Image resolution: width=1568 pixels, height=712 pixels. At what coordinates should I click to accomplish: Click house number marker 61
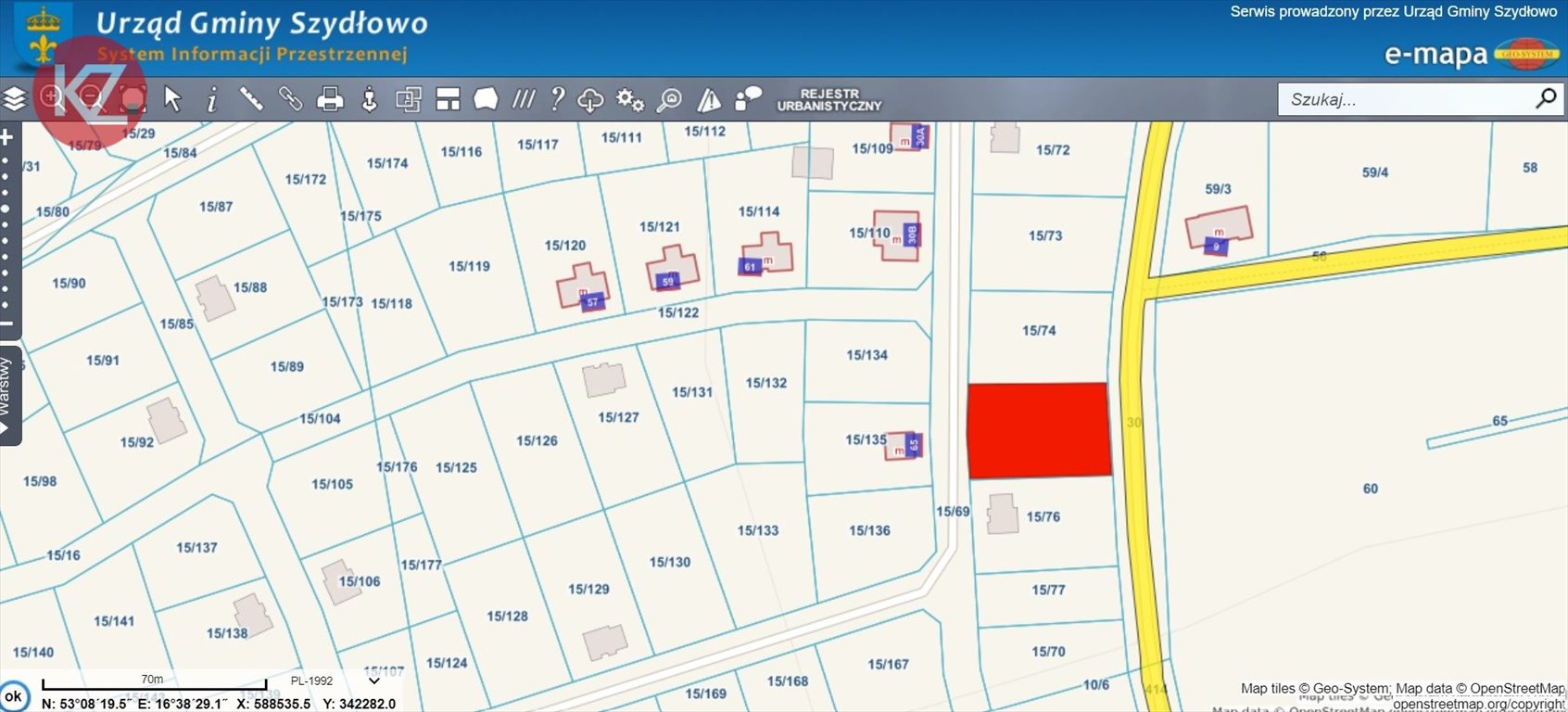(750, 266)
